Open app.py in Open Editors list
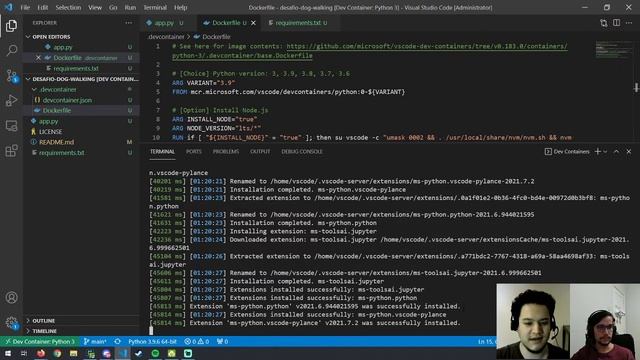 (x=81, y=47)
